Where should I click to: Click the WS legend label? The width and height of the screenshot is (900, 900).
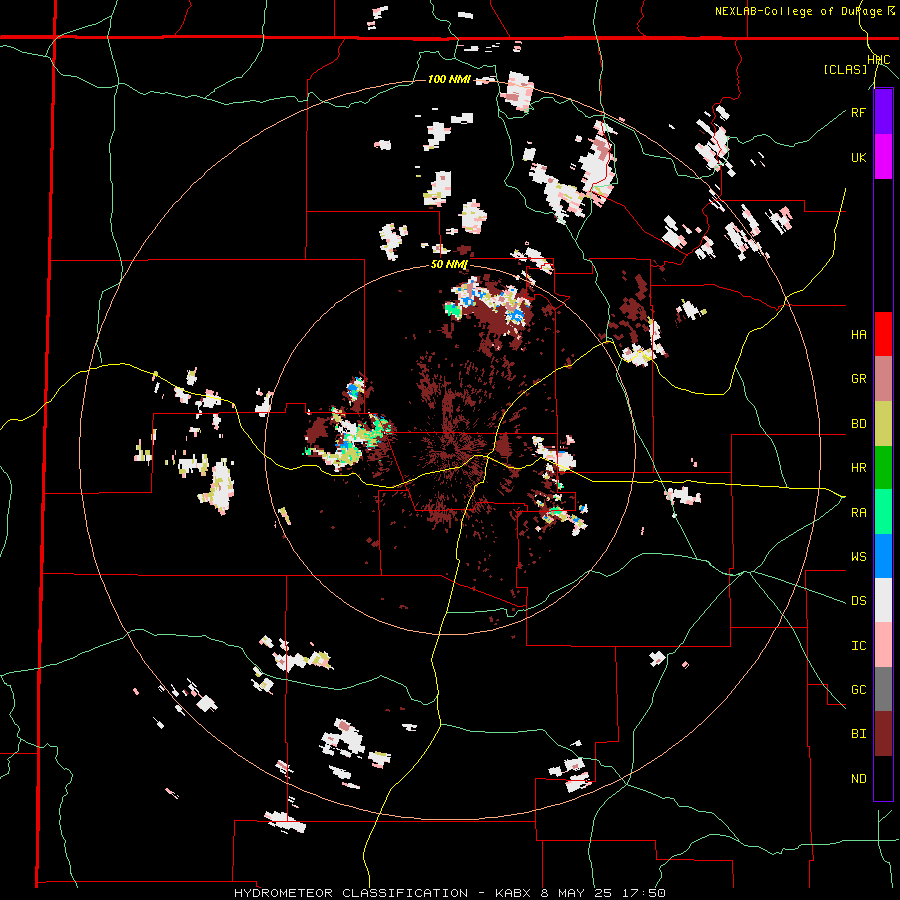pos(858,557)
